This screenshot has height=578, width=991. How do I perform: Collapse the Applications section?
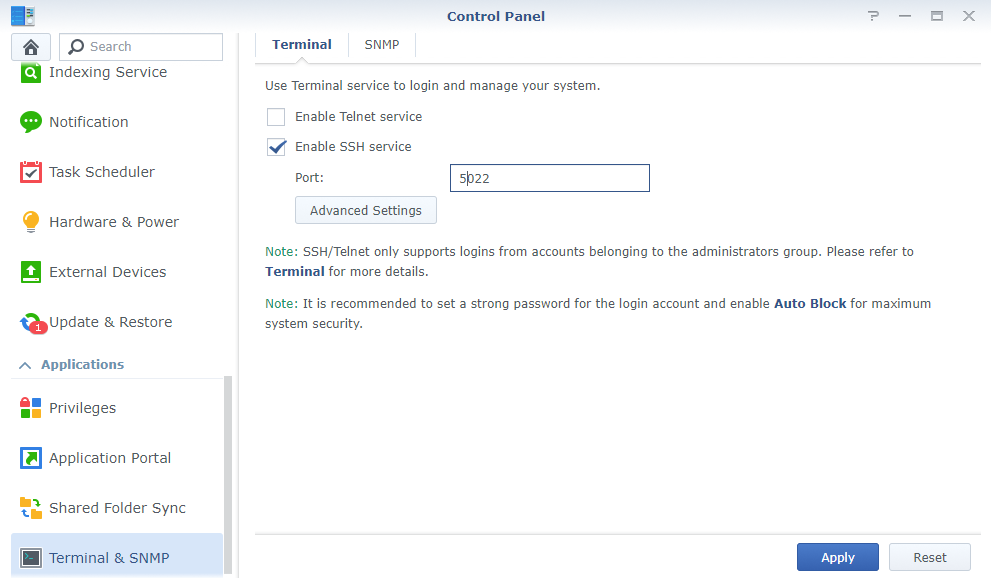[x=25, y=365]
